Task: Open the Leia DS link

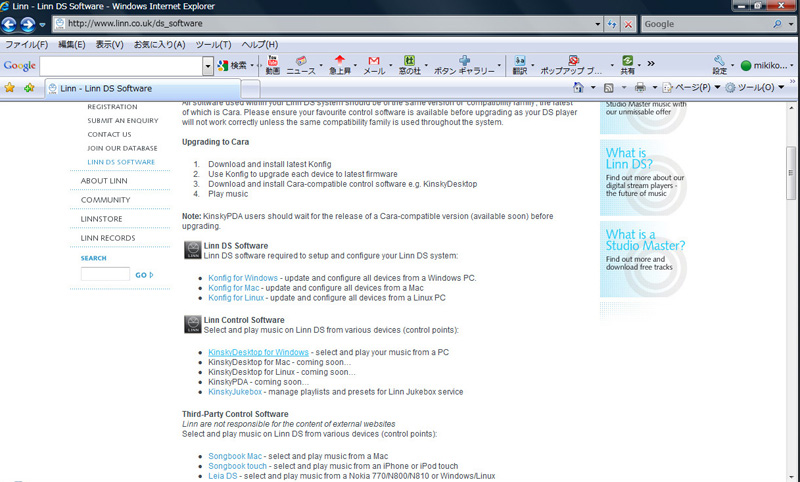Action: click(222, 476)
